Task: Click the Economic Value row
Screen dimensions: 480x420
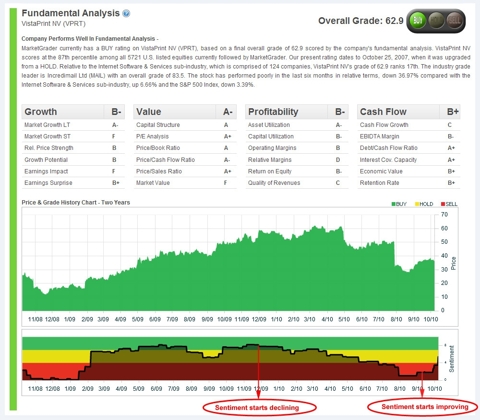Action: [409, 171]
